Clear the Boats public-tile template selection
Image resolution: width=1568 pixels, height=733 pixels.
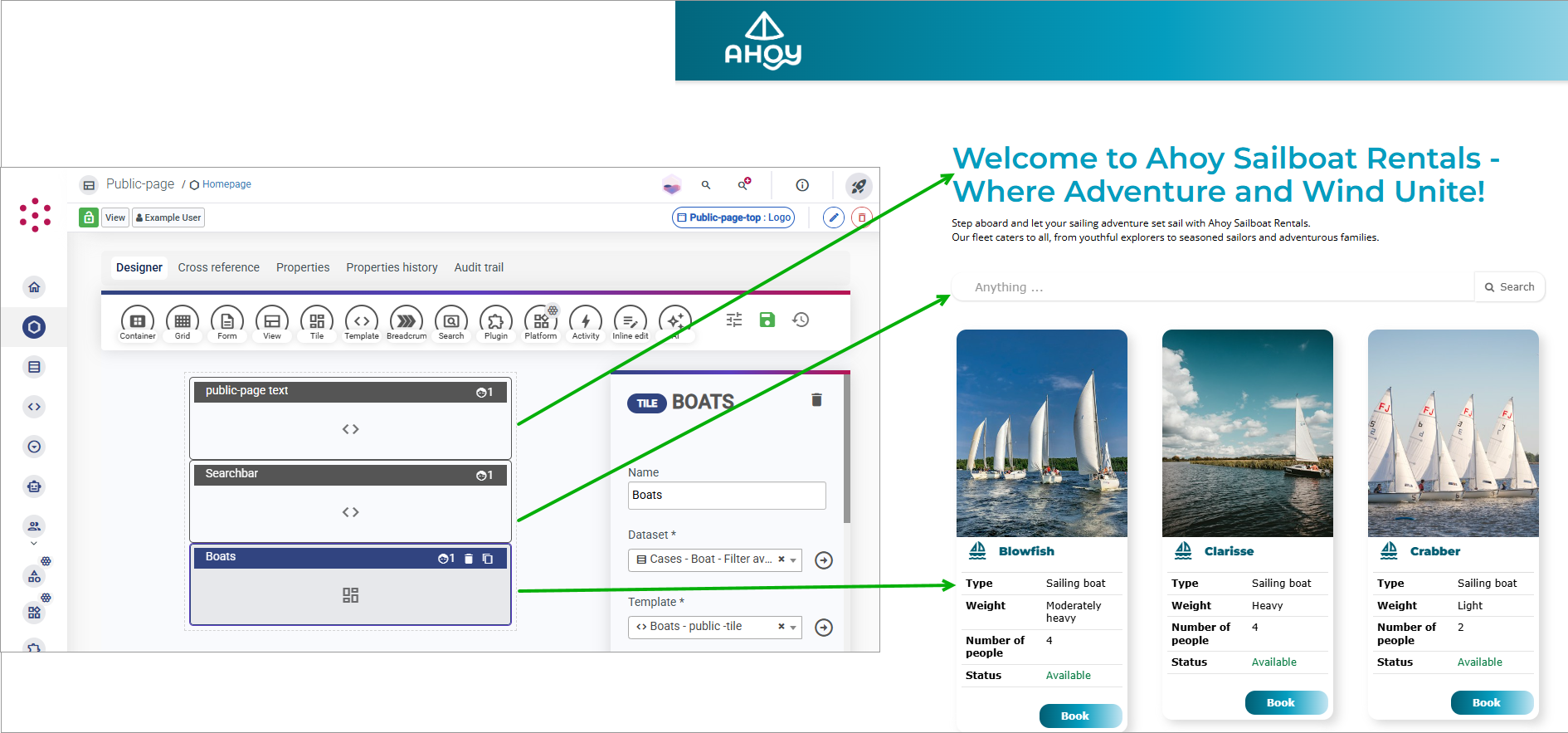coord(782,627)
